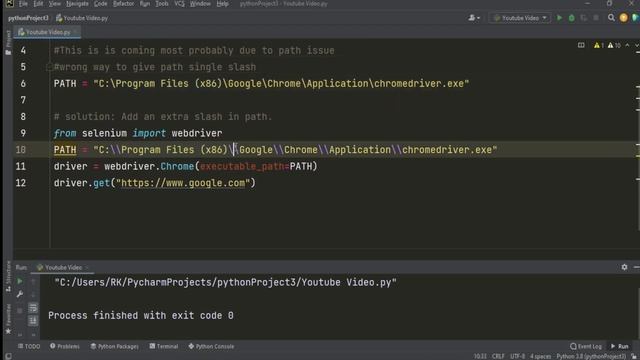Open the Run menu
The width and height of the screenshot is (640, 360).
(x=144, y=4)
